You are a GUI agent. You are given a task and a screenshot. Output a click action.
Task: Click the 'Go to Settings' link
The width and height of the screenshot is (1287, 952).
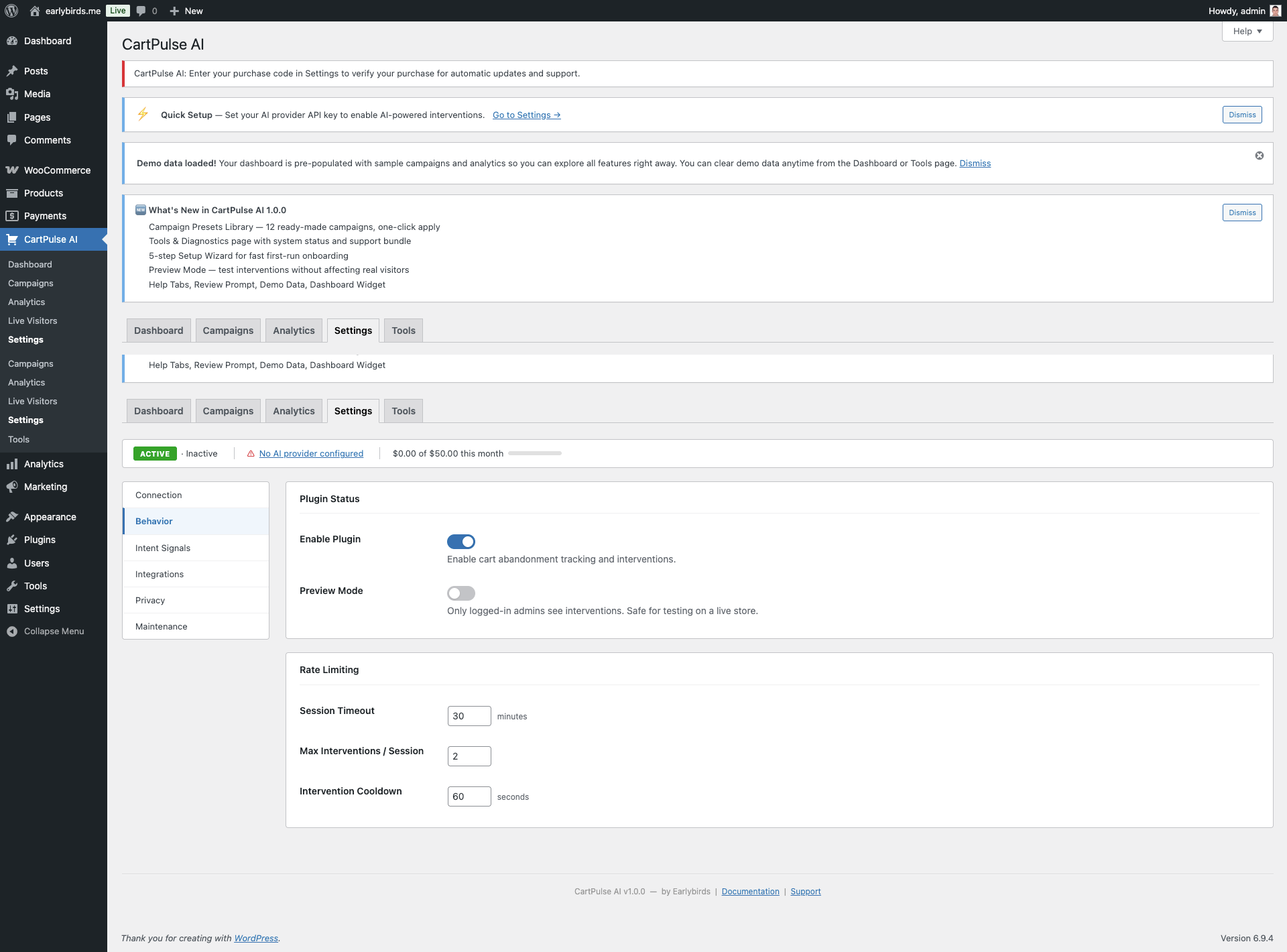tap(526, 115)
